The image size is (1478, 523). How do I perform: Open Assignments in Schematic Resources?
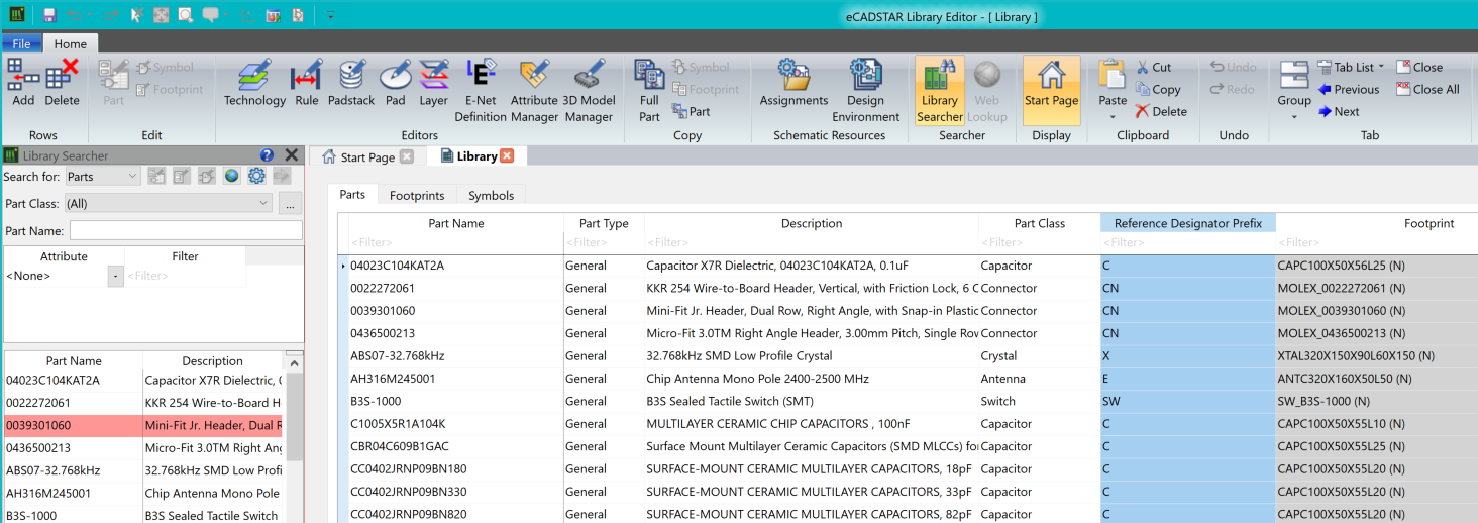[x=794, y=83]
